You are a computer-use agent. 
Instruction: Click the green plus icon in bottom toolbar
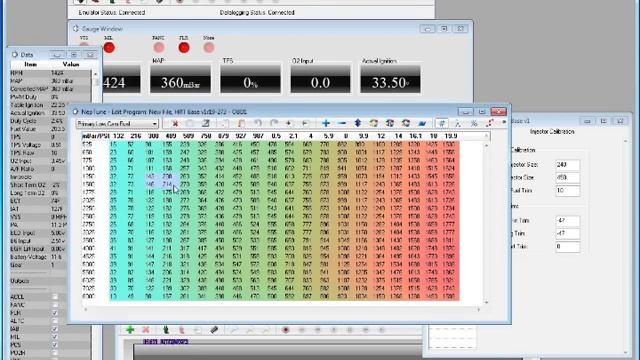click(130, 330)
